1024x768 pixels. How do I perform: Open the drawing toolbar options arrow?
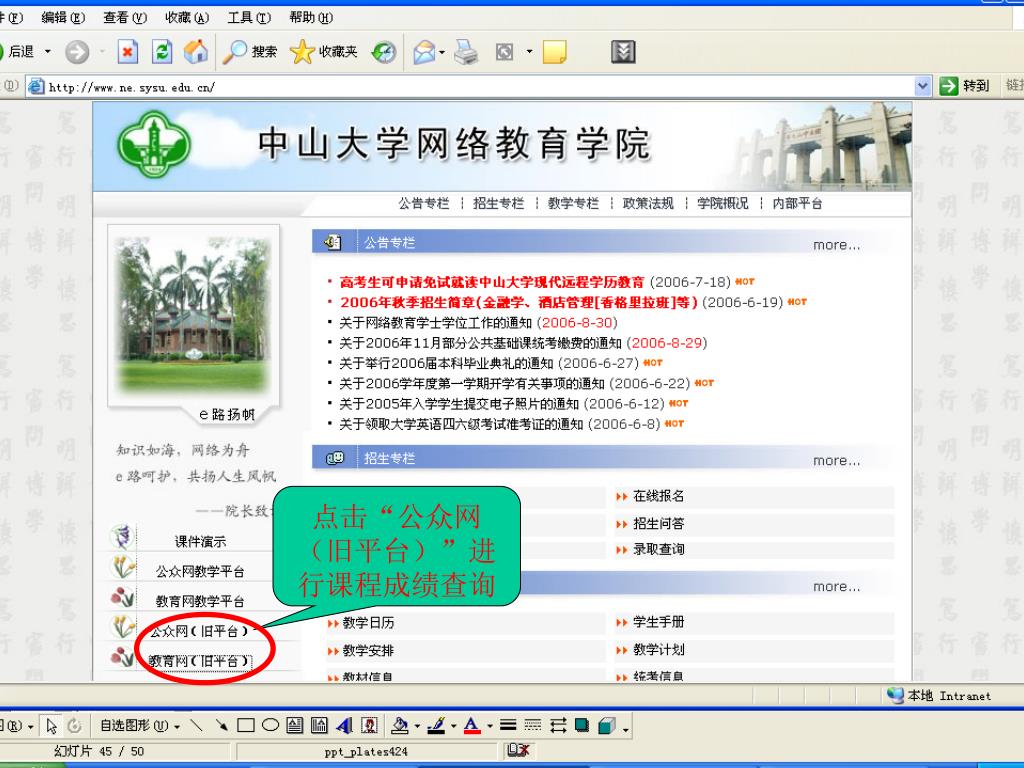626,729
